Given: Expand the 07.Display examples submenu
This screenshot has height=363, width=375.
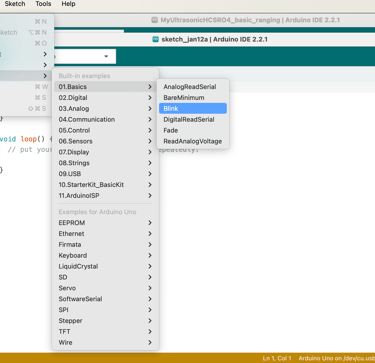Looking at the screenshot, I should click(105, 152).
